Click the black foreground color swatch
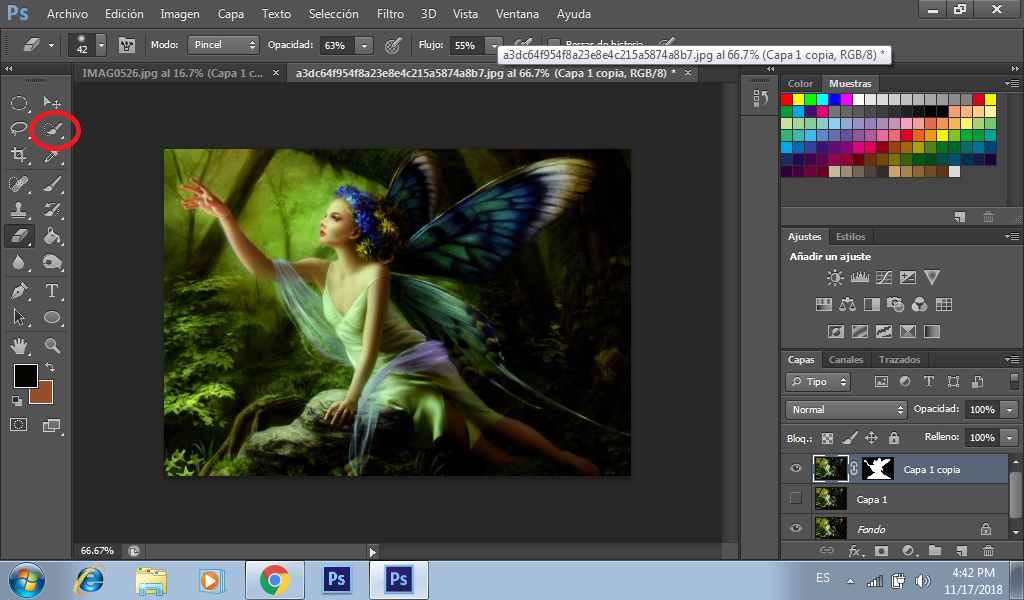This screenshot has height=600, width=1024. (25, 376)
